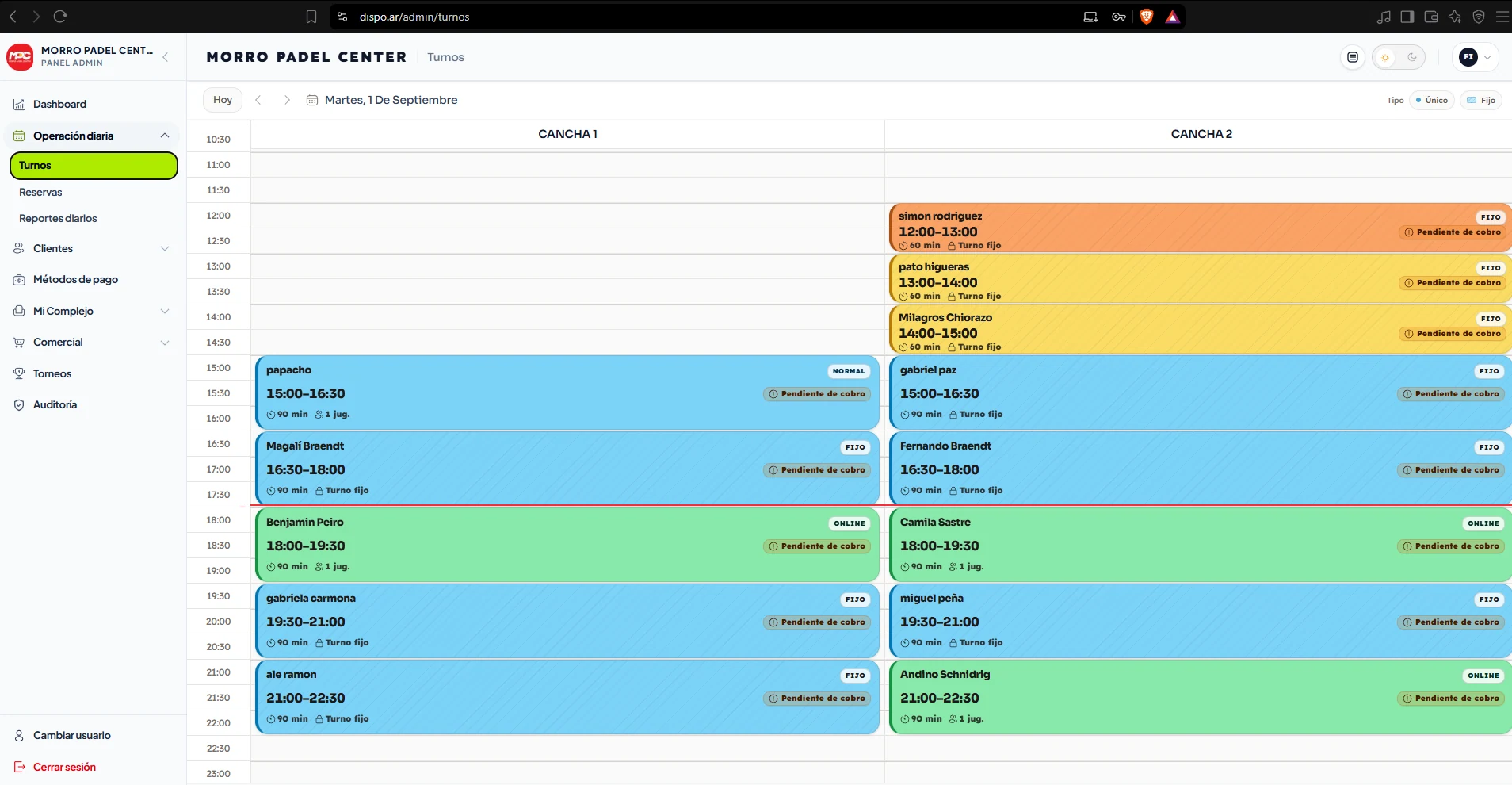
Task: Click Pendiente de cobro on ale ramon
Action: coord(818,699)
